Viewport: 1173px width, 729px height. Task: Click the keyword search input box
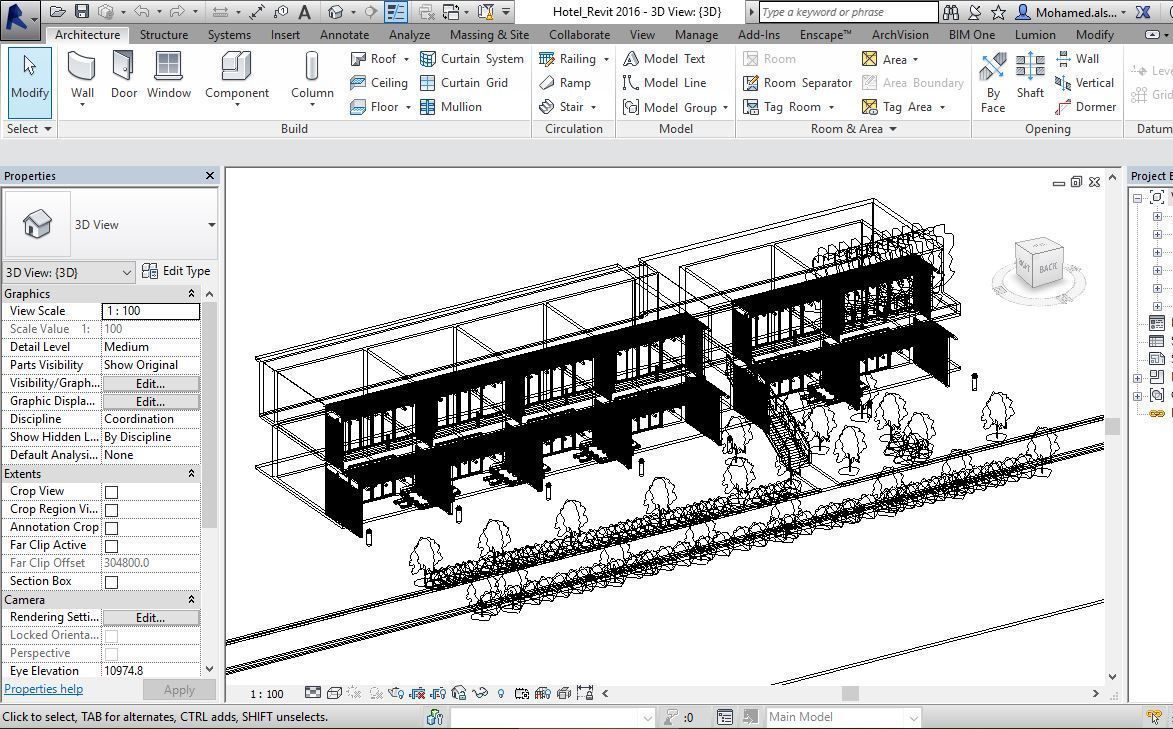[x=848, y=12]
